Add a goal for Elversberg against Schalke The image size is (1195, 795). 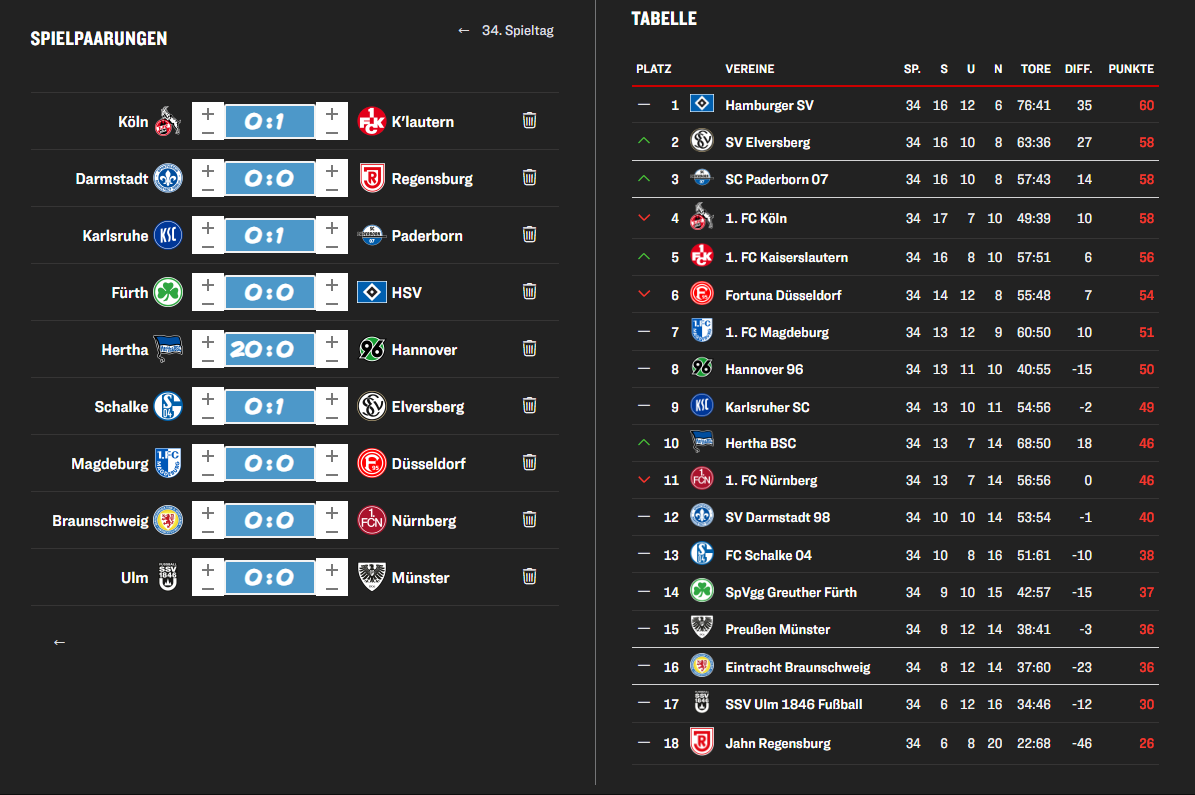(x=332, y=397)
